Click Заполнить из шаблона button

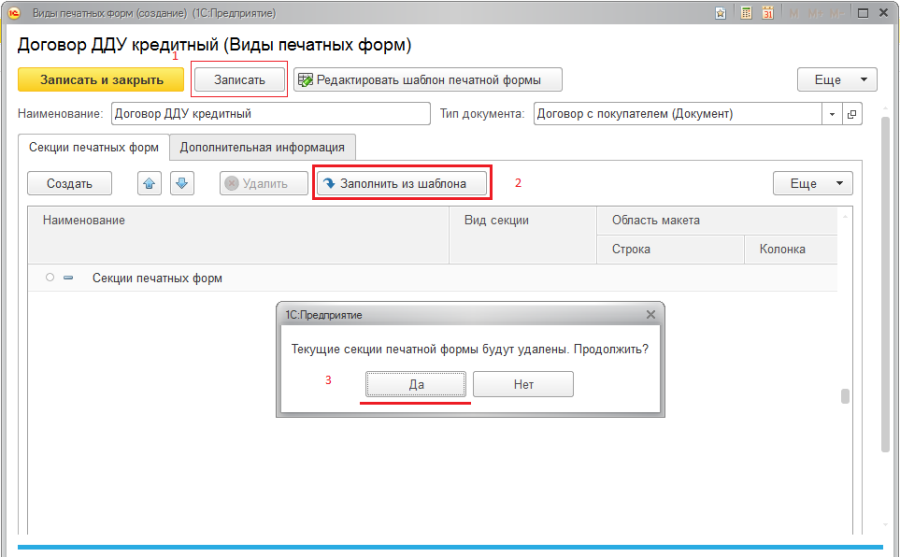(403, 184)
